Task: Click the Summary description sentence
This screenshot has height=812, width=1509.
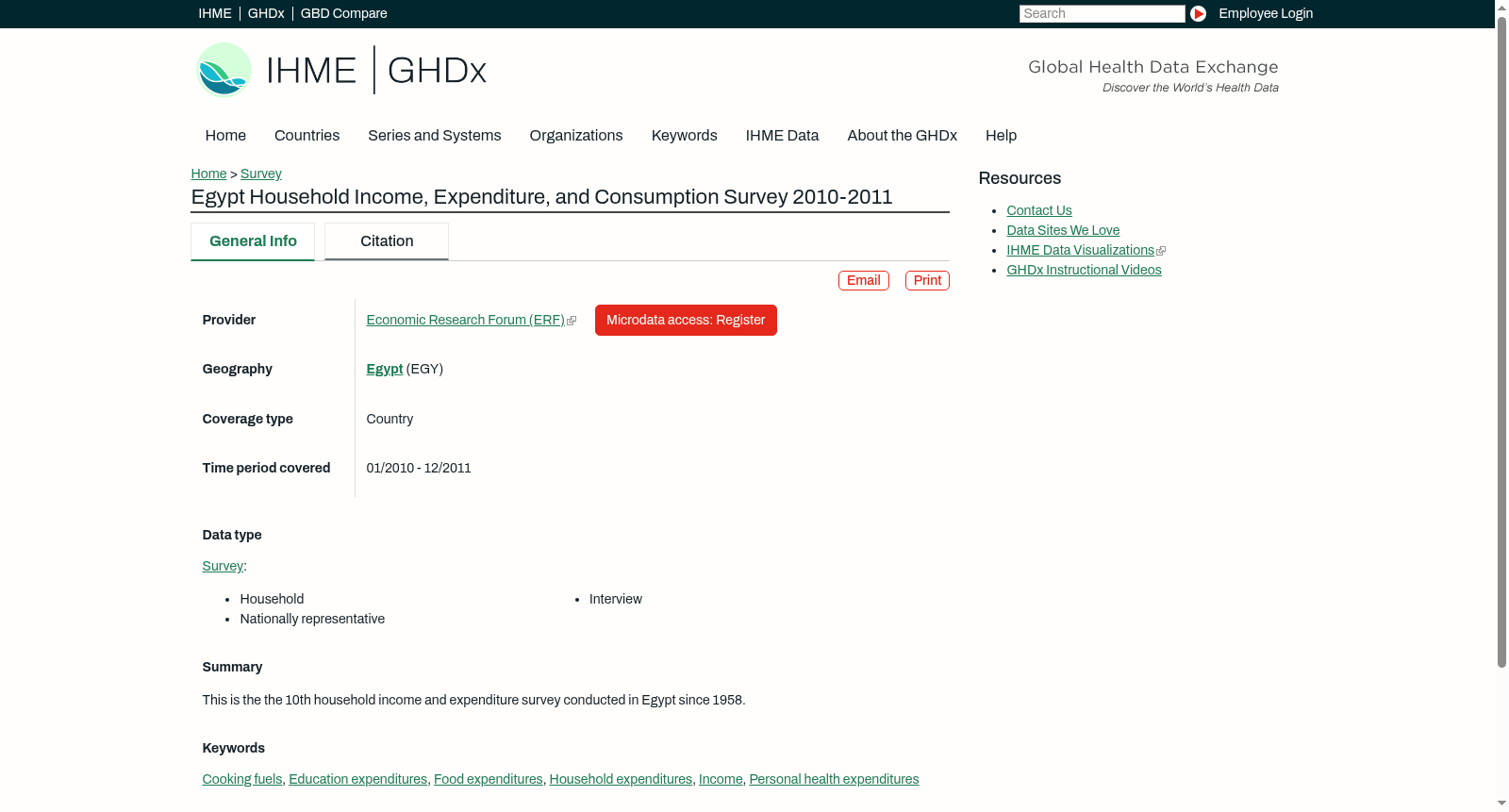Action: click(x=474, y=701)
